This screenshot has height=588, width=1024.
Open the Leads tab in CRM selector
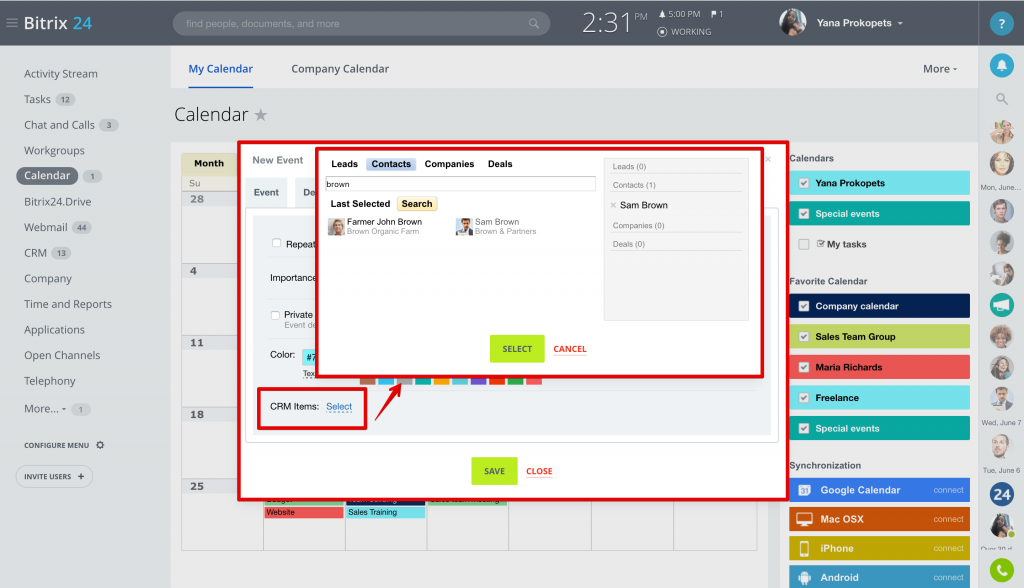(x=344, y=164)
